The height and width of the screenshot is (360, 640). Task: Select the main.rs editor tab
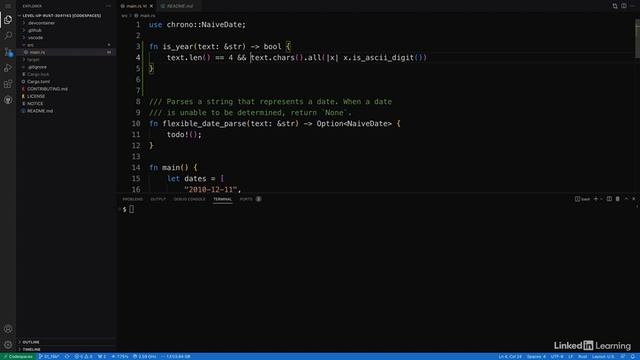tap(136, 6)
